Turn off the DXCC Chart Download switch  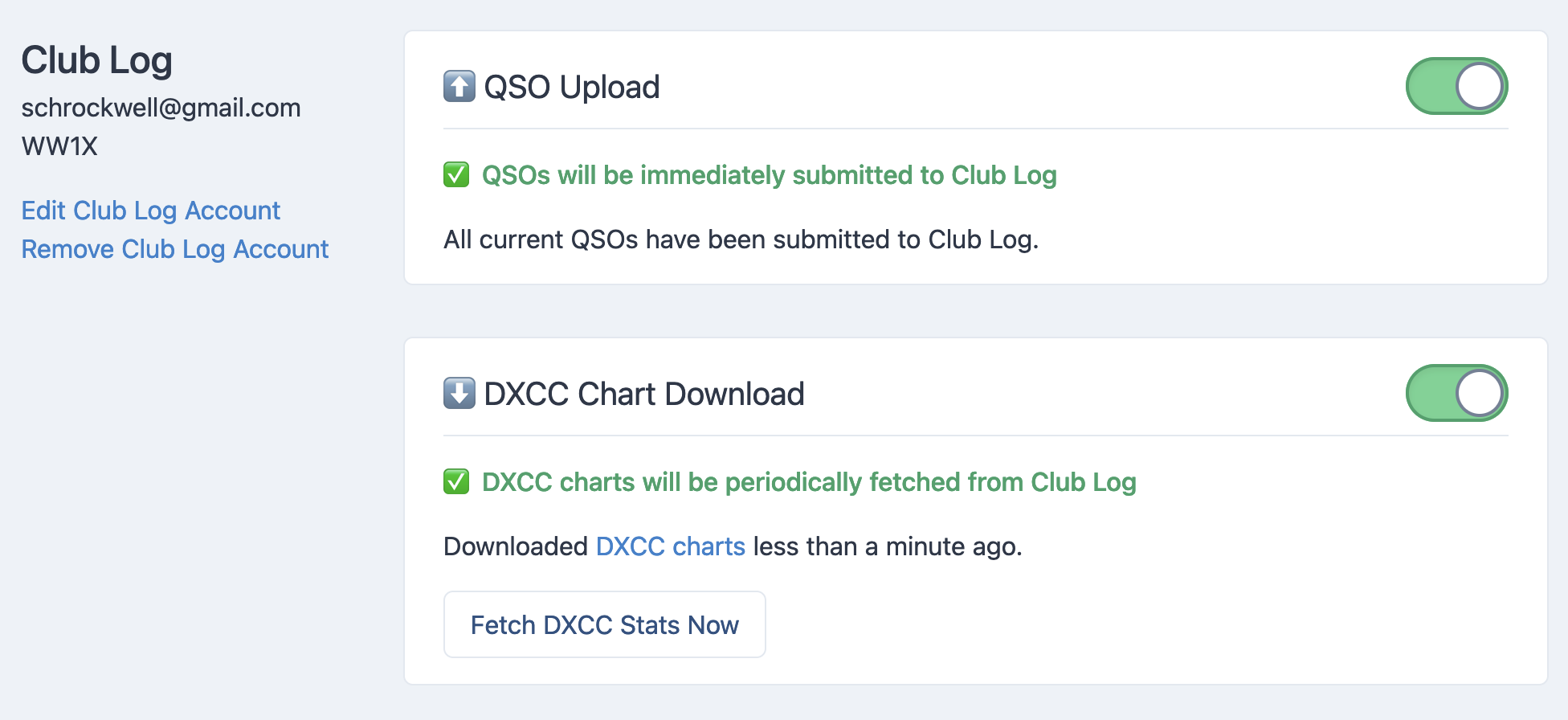[x=1456, y=393]
